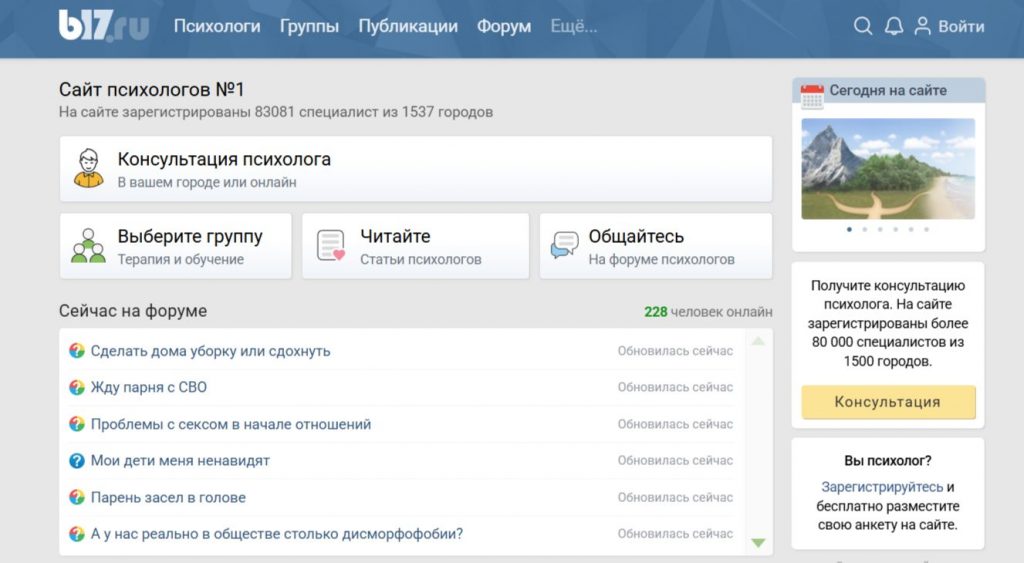Open Читайте статьи психологов card
The height and width of the screenshot is (563, 1024).
point(415,246)
